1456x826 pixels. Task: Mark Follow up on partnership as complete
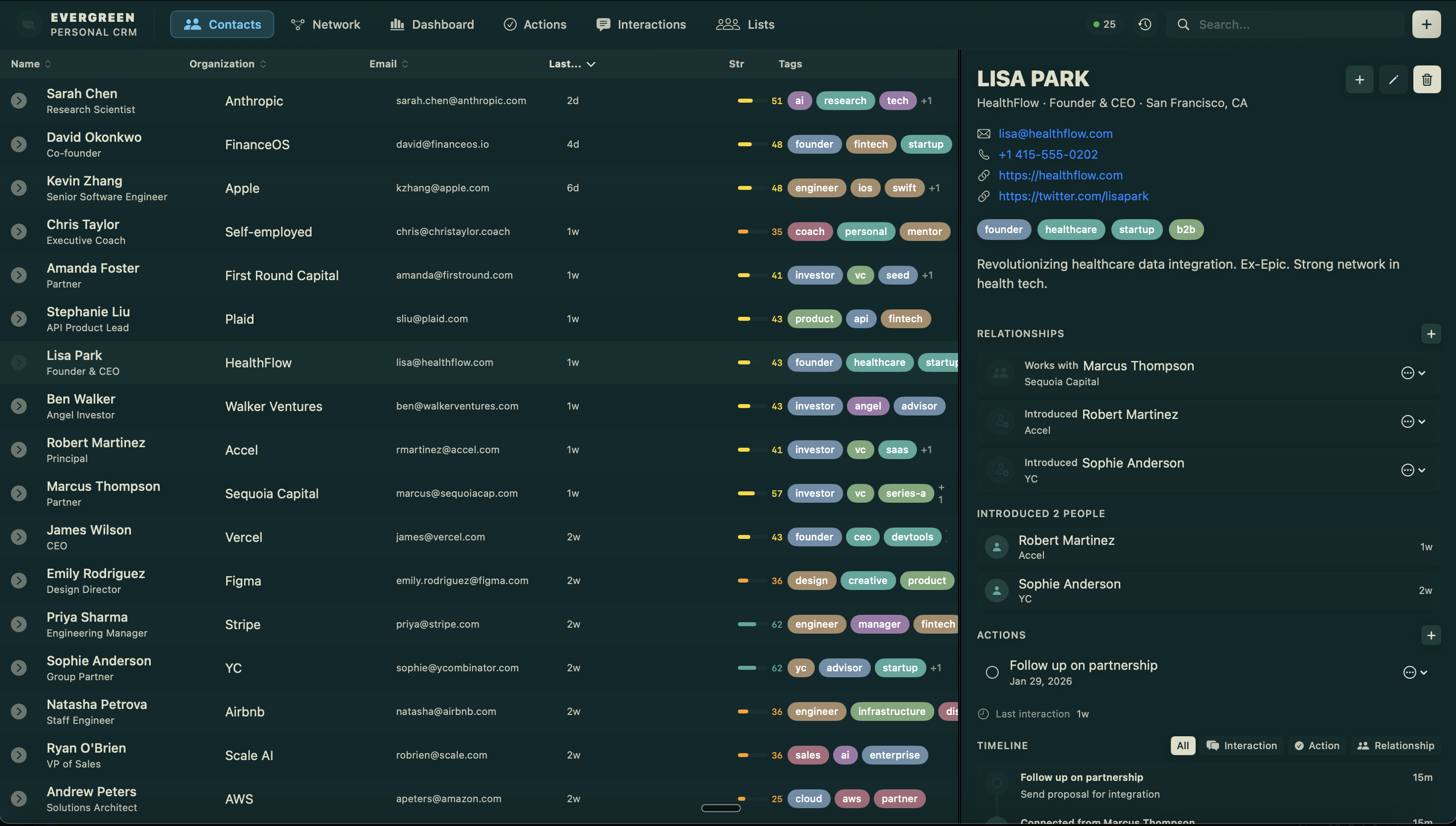tap(992, 672)
